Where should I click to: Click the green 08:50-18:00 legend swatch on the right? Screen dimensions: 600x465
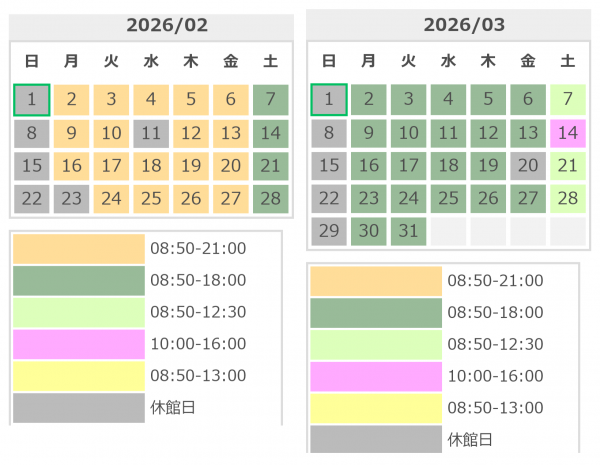pos(375,313)
